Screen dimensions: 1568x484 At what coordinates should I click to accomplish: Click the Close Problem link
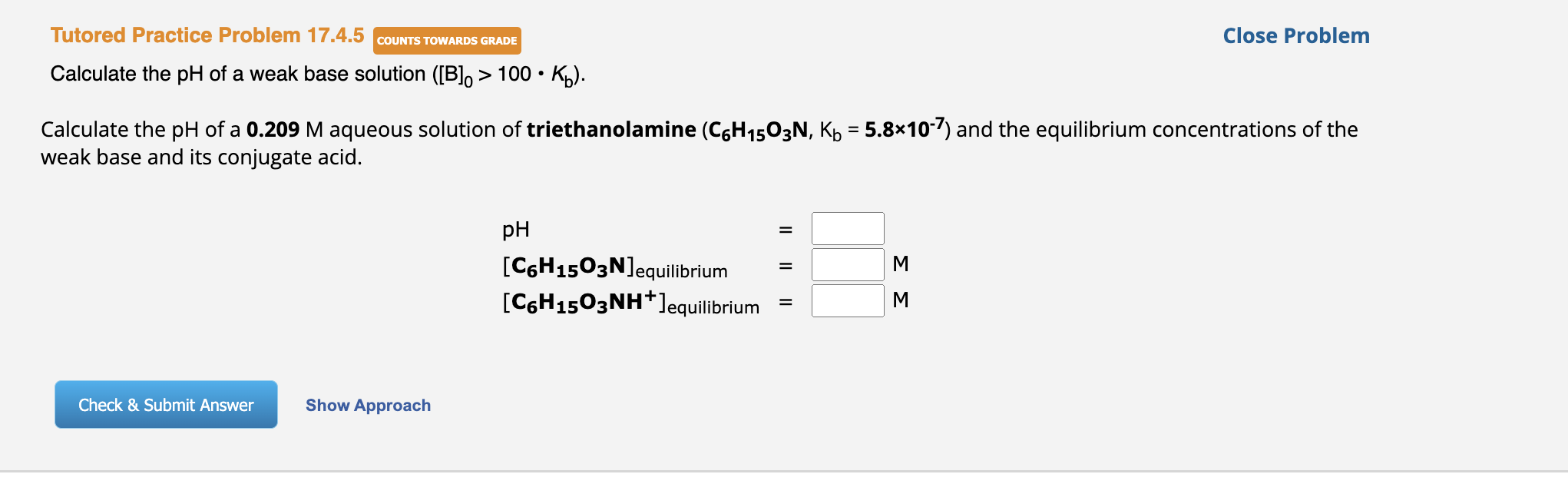click(1296, 35)
